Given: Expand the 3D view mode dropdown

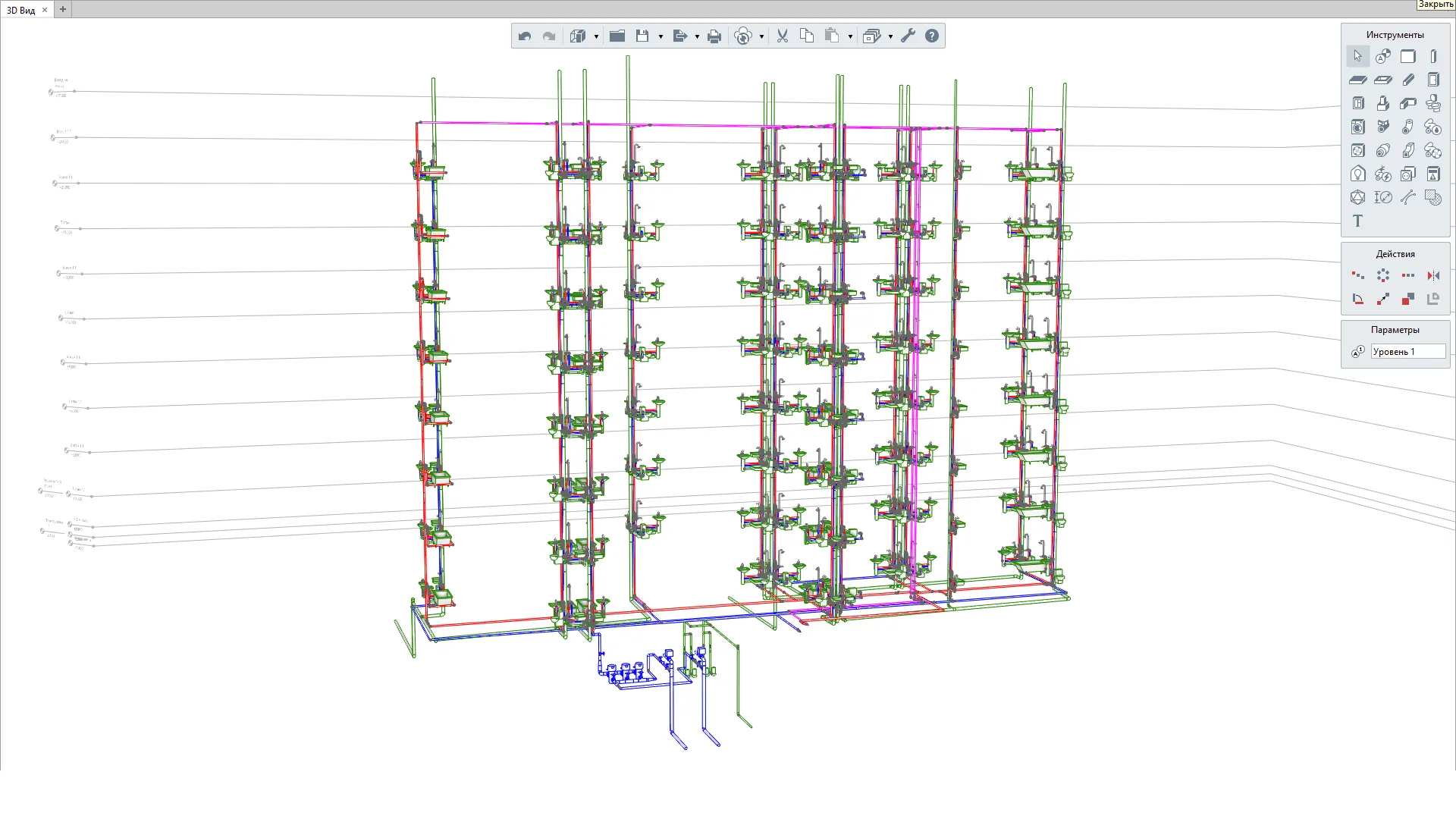Looking at the screenshot, I should [x=596, y=36].
